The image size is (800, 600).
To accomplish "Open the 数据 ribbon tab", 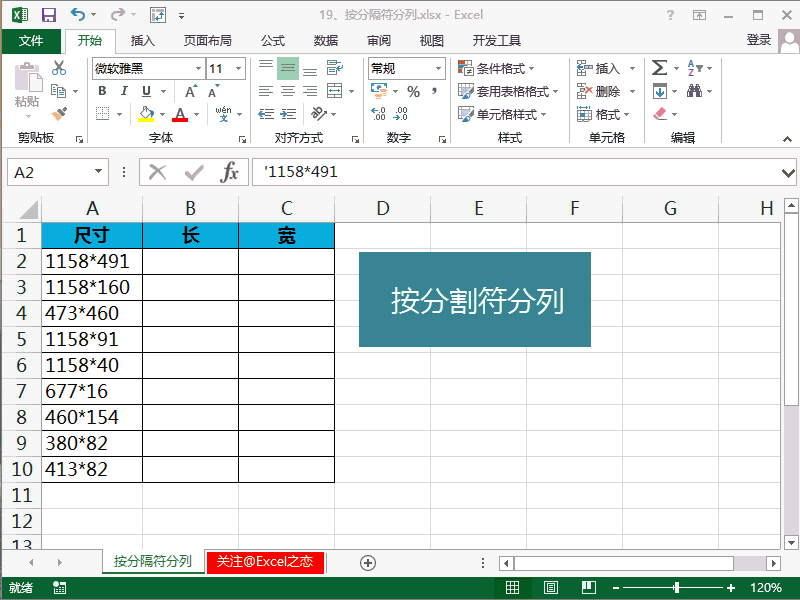I will coord(326,41).
